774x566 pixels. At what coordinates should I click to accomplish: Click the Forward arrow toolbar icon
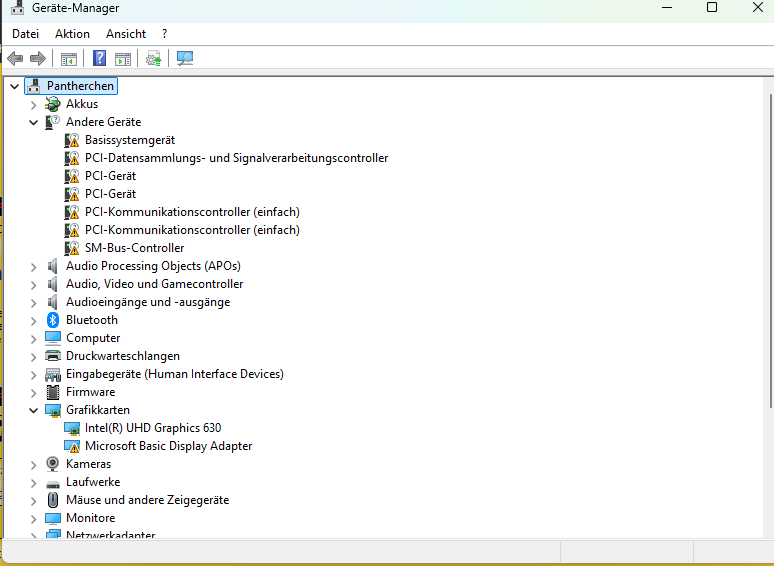(x=38, y=59)
